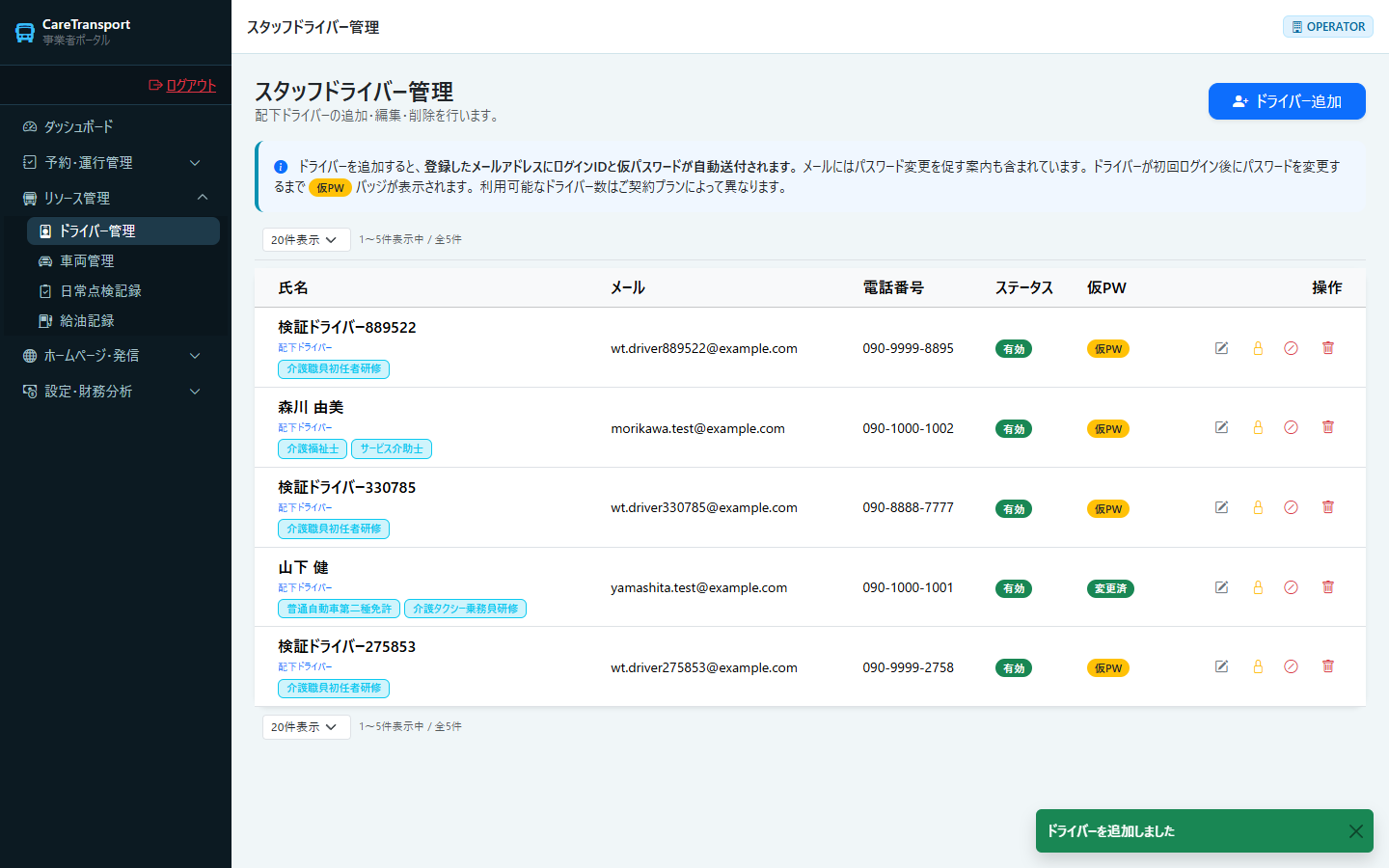Click email morikawa.test@example.com
This screenshot has height=868, width=1389.
[x=697, y=429]
